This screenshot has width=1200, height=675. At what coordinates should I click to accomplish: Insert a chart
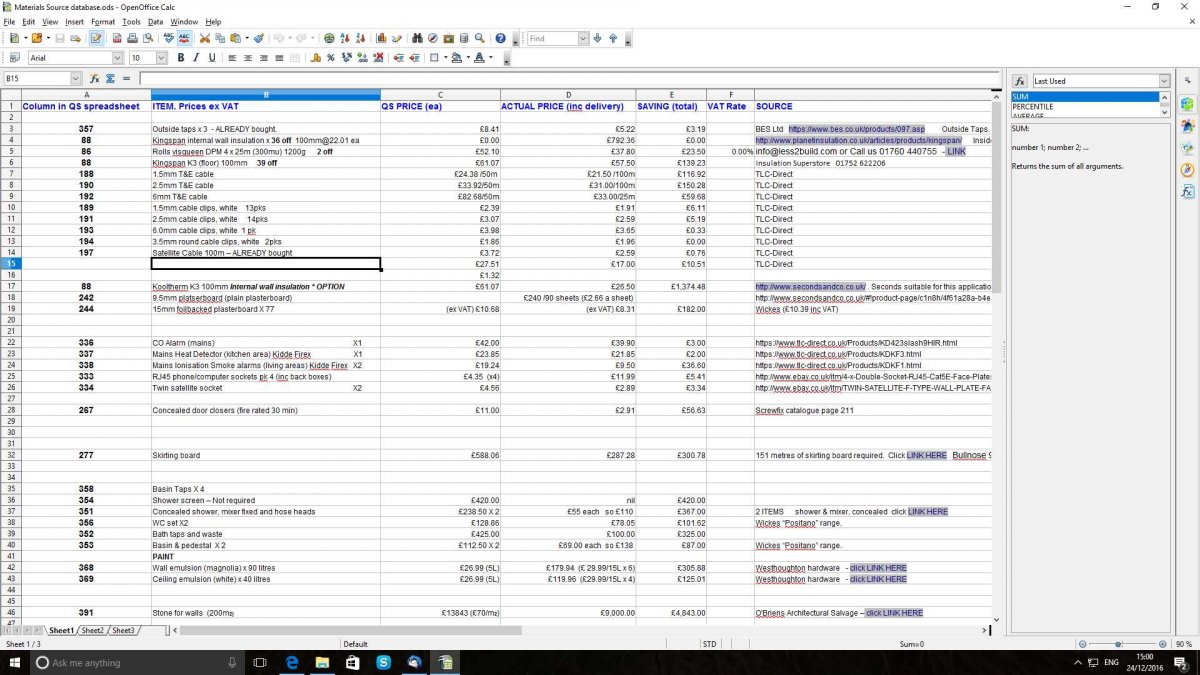381,37
